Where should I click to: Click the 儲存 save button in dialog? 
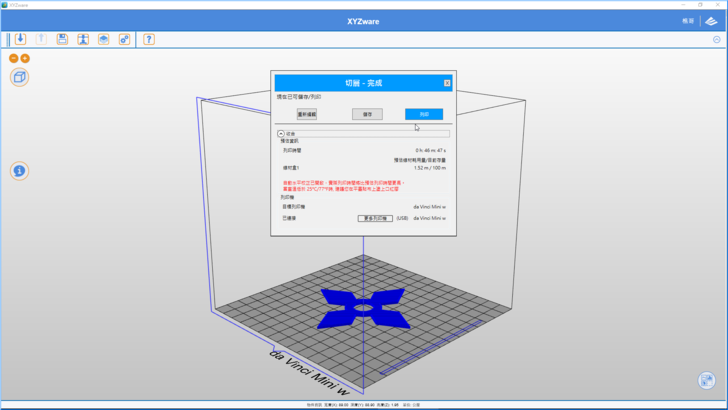tap(367, 114)
